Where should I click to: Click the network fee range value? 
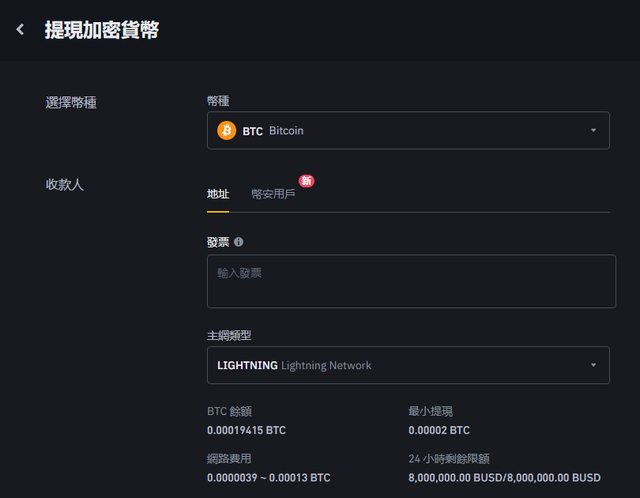coord(268,478)
